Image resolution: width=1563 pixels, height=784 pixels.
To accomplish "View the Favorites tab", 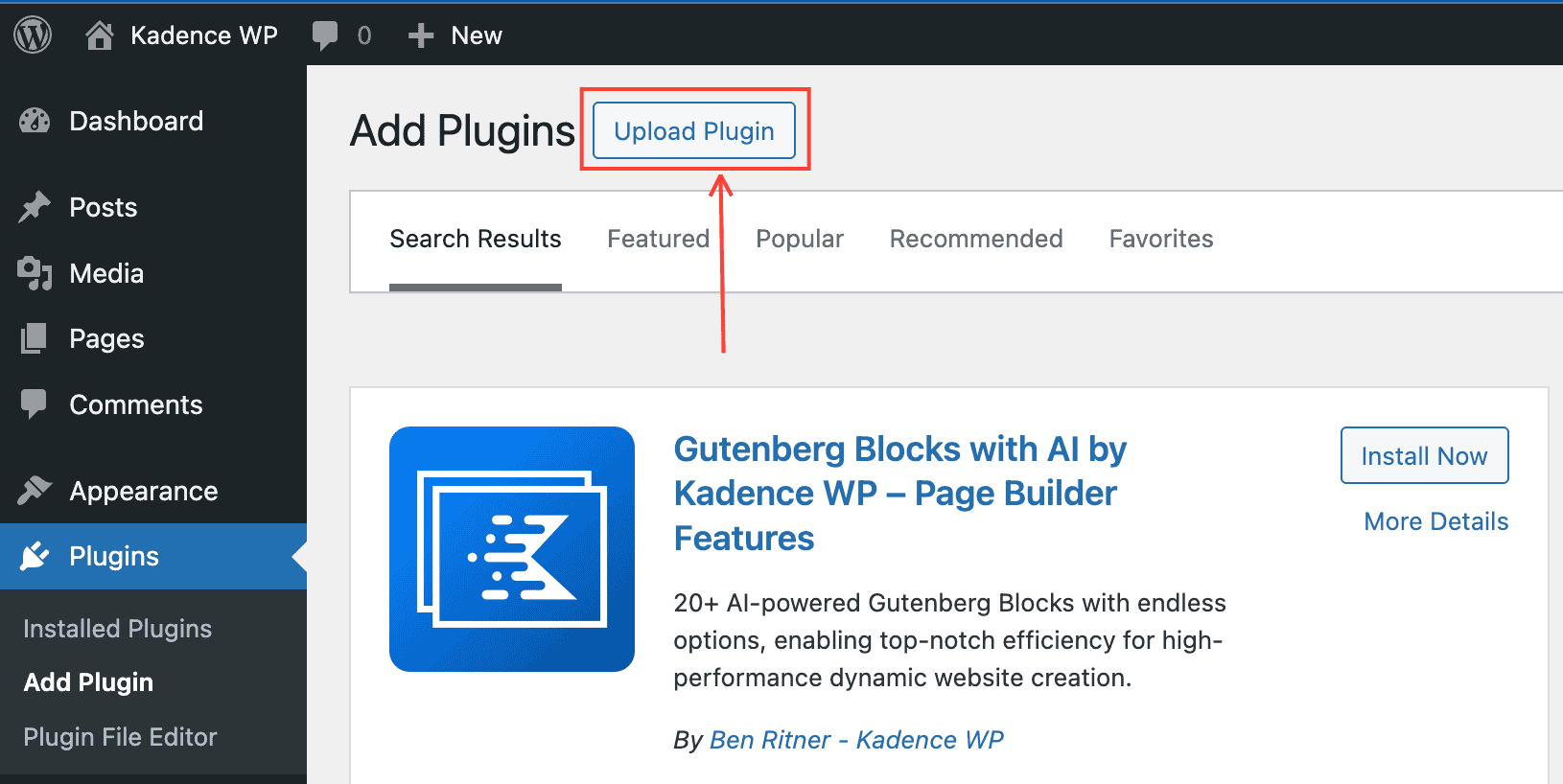I will [x=1161, y=239].
